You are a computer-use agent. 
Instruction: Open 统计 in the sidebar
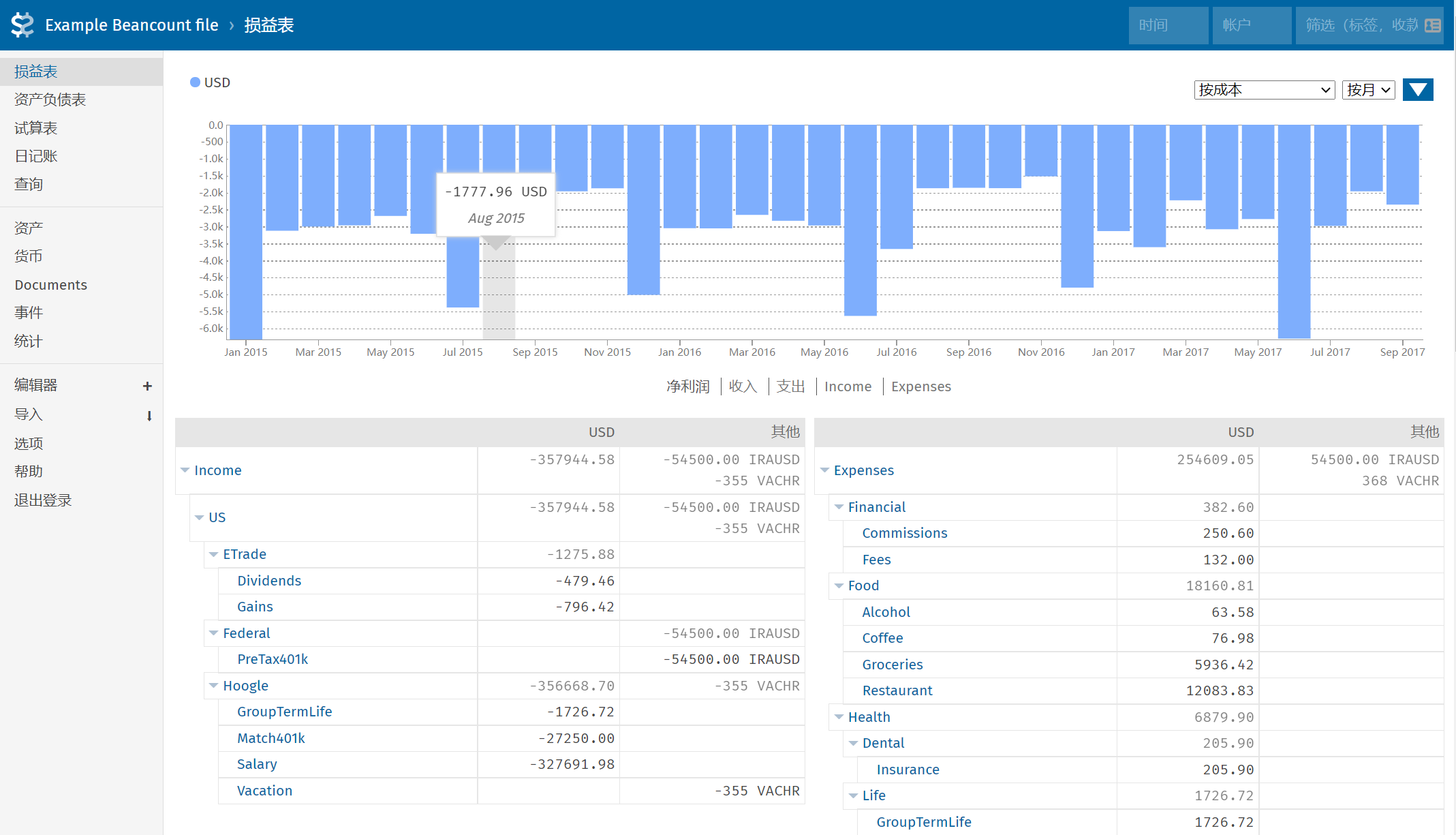point(81,341)
